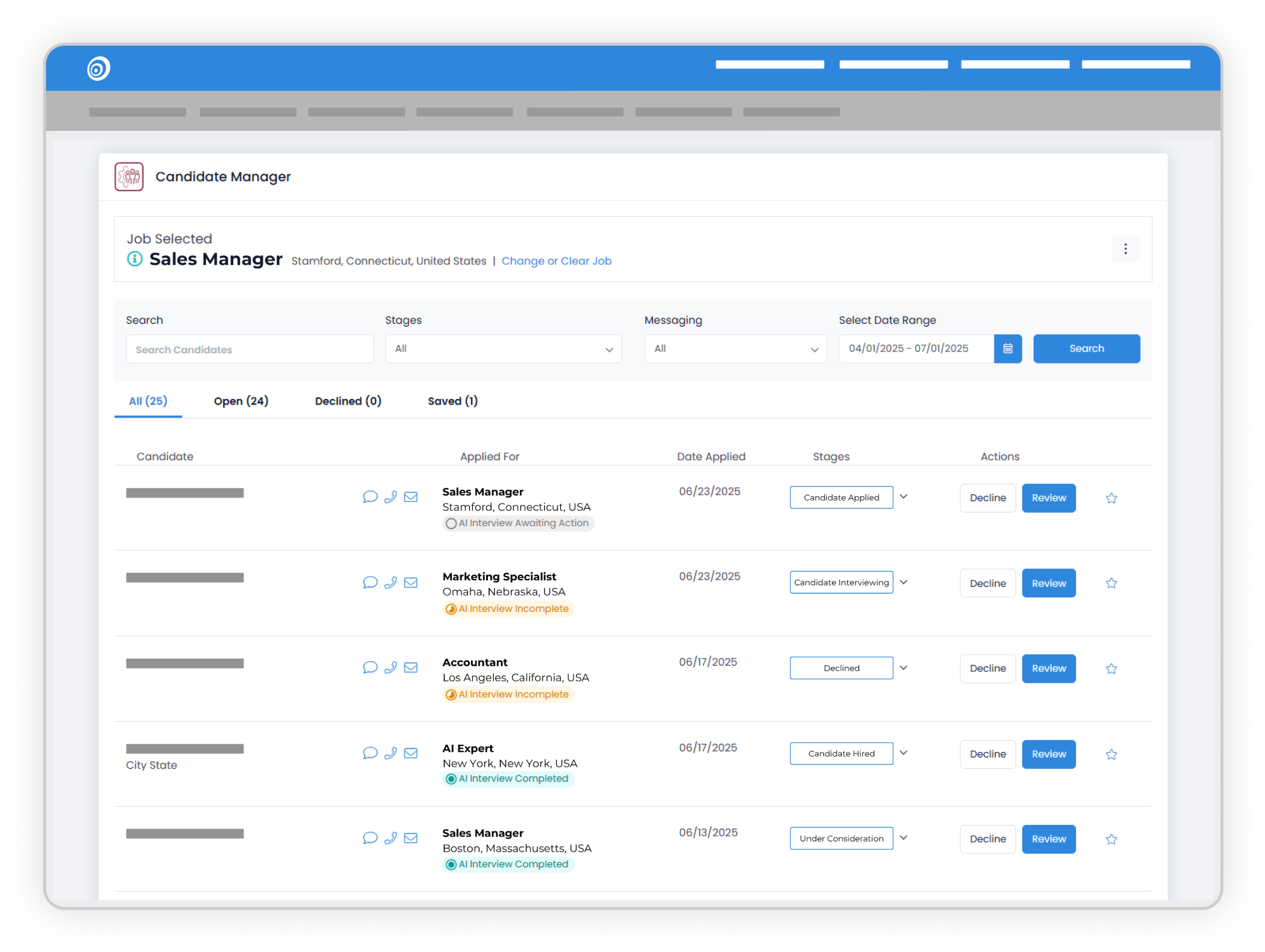Click the app logo in the blue top bar

99,68
